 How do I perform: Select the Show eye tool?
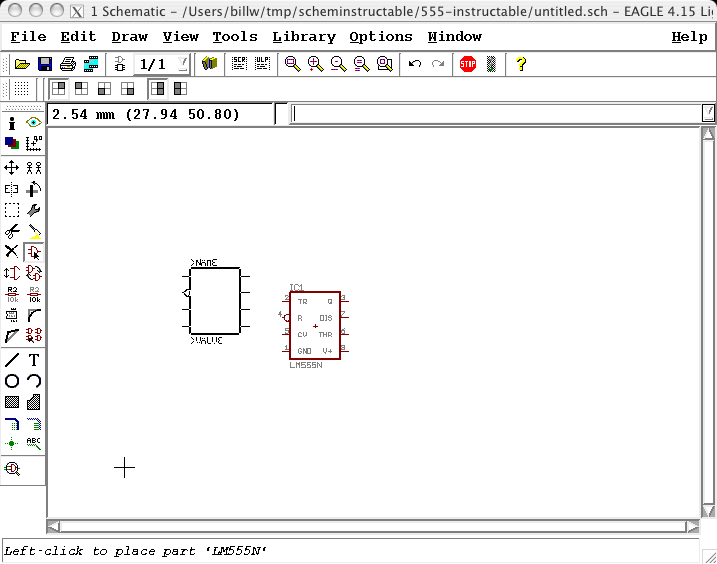34,123
